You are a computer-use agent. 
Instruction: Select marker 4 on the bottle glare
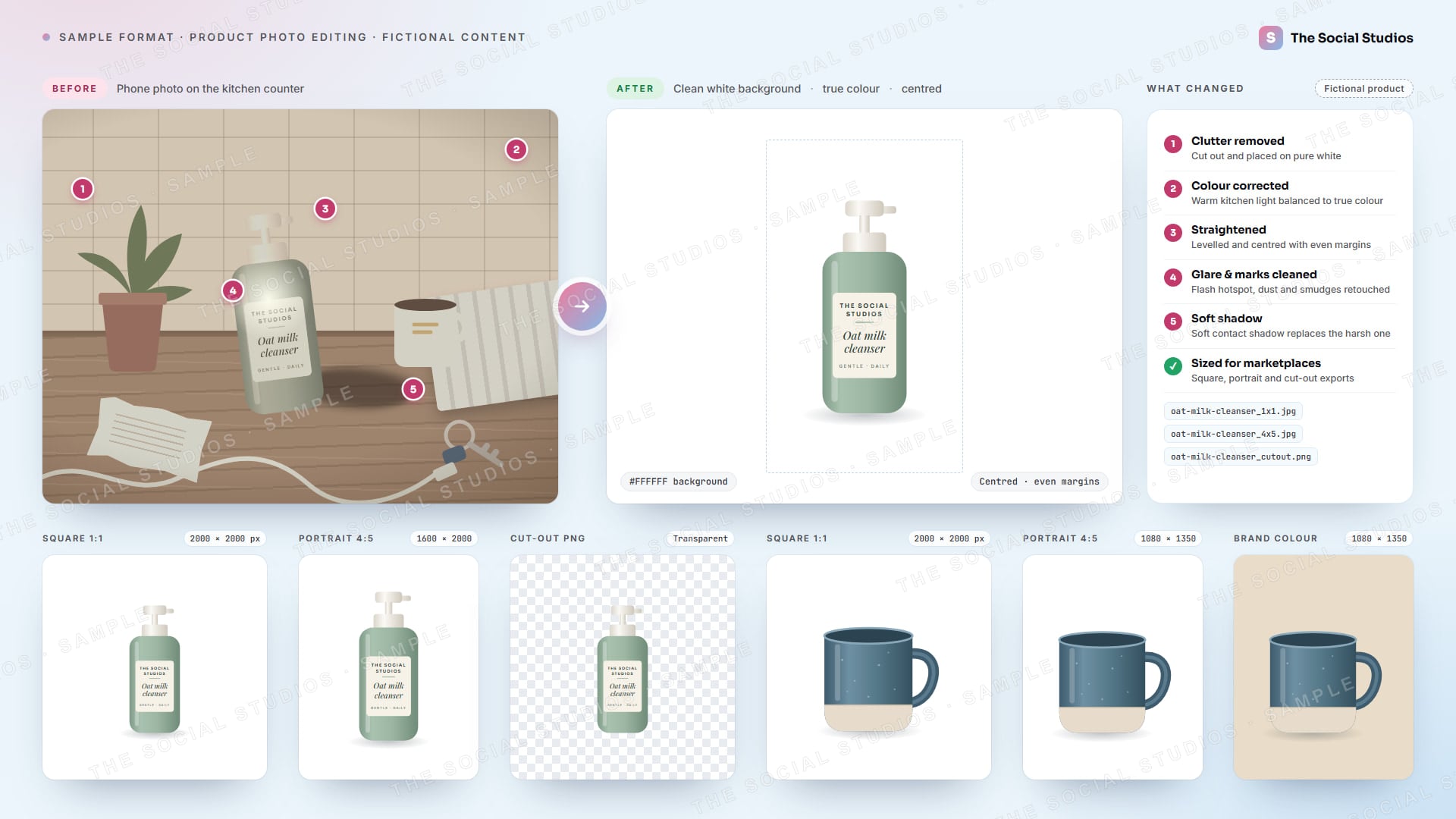[233, 290]
